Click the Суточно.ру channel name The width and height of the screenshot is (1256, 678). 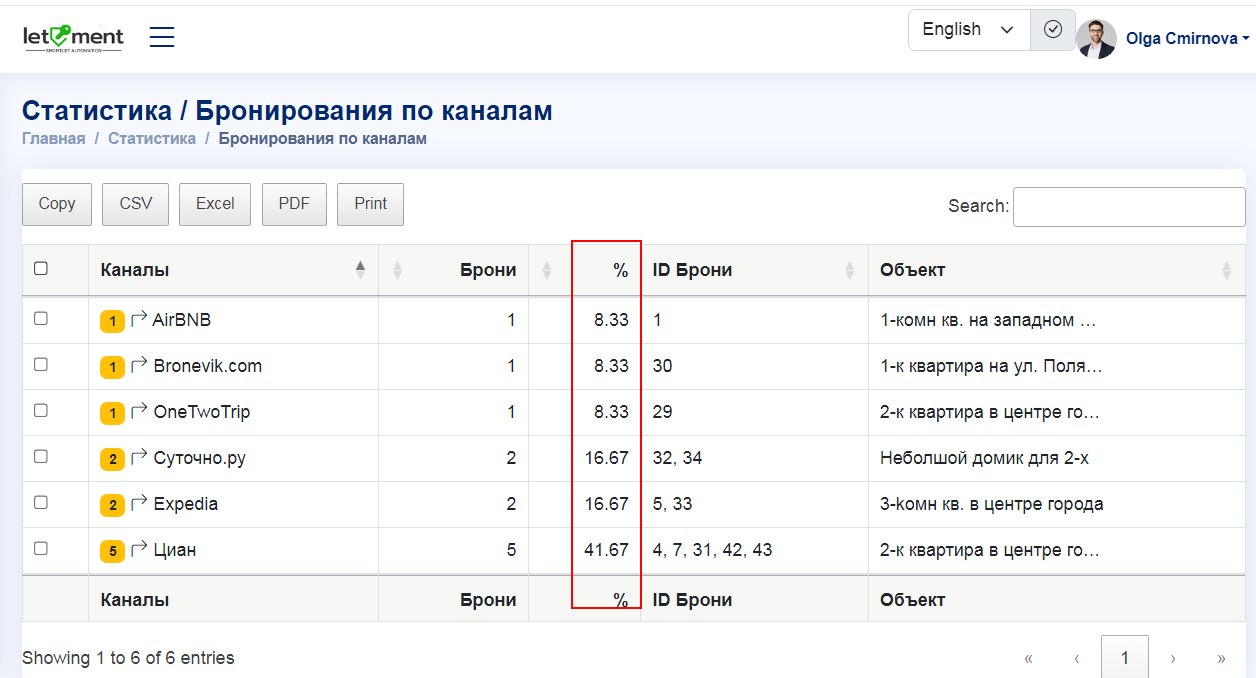pyautogui.click(x=200, y=458)
